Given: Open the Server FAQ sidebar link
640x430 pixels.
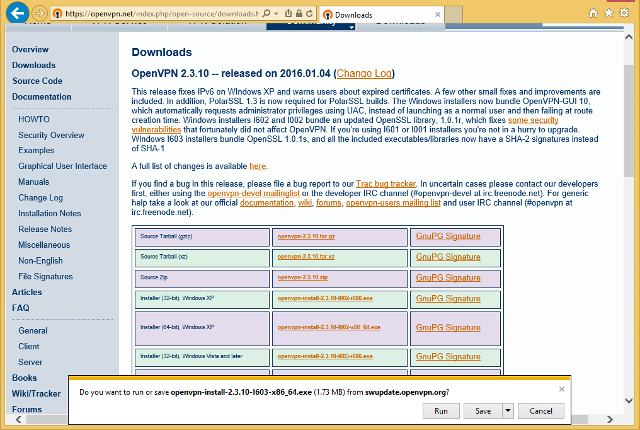Looking at the screenshot, I should (30, 362).
